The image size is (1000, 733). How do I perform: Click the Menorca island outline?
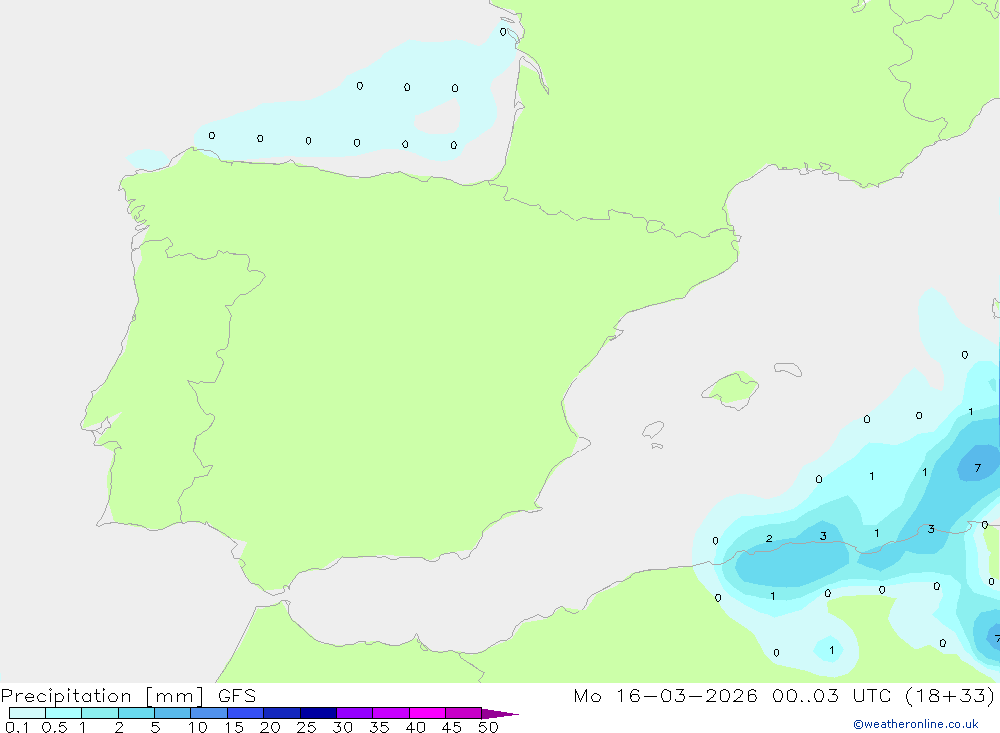[x=788, y=369]
